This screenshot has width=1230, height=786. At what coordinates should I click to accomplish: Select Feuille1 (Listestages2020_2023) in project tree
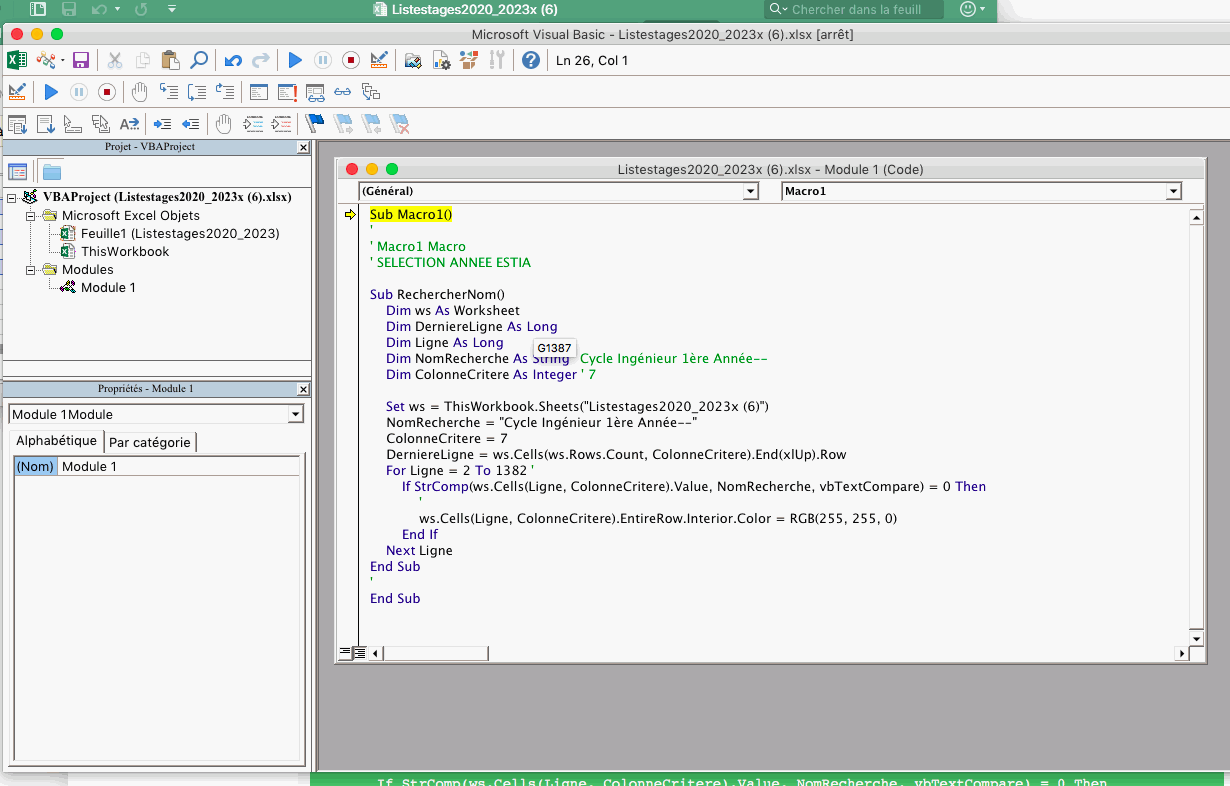[x=180, y=234]
